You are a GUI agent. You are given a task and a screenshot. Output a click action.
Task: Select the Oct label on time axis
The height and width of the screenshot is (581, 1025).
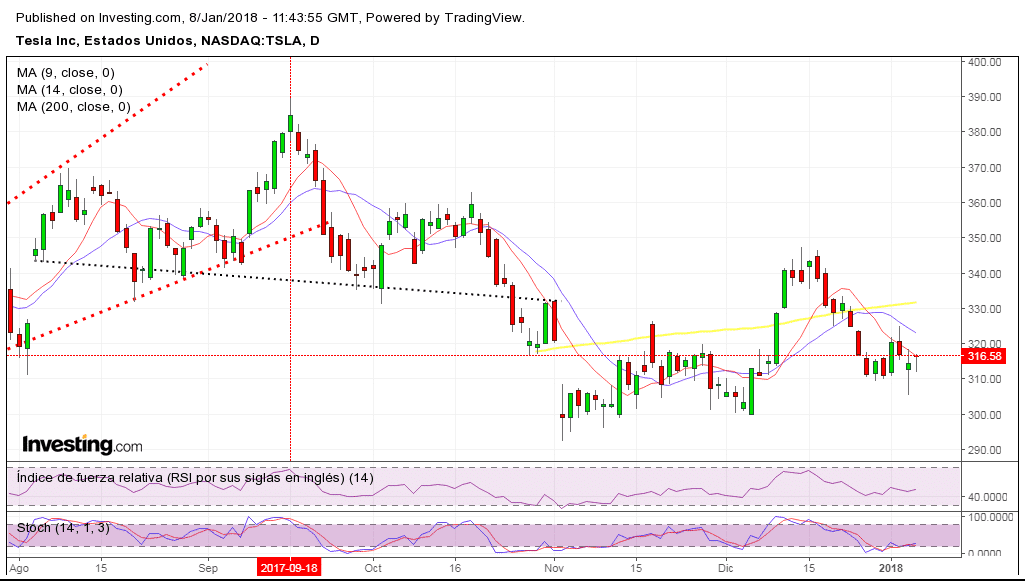click(373, 568)
